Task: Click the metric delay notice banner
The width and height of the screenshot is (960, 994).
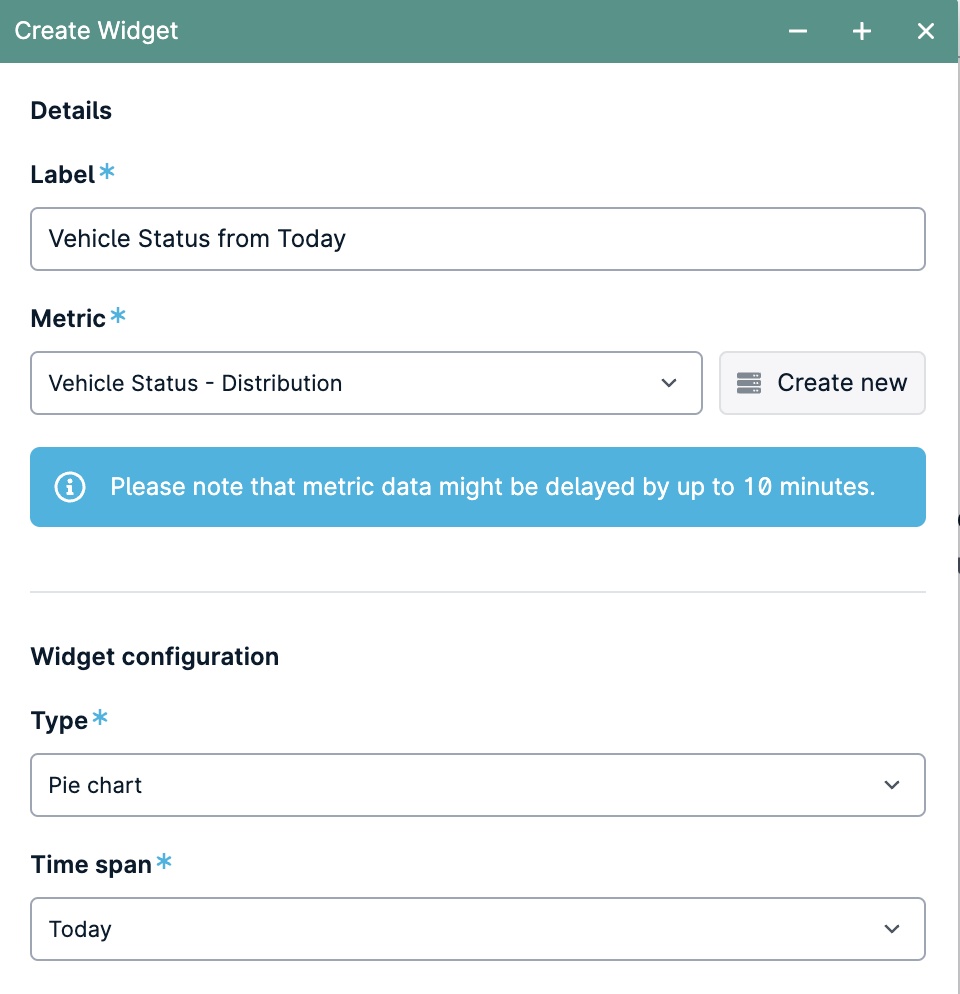Action: [478, 487]
